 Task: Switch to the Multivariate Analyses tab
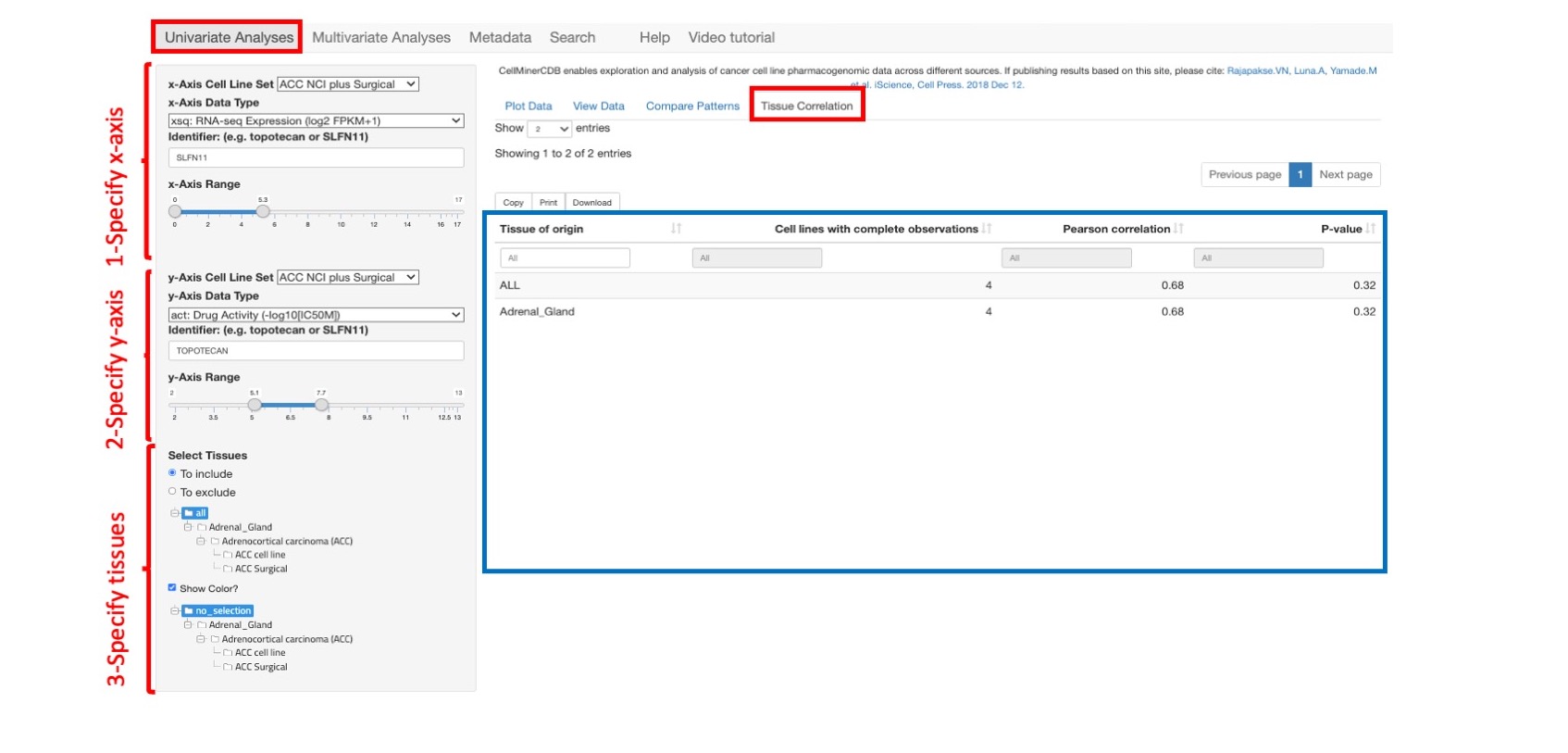380,38
